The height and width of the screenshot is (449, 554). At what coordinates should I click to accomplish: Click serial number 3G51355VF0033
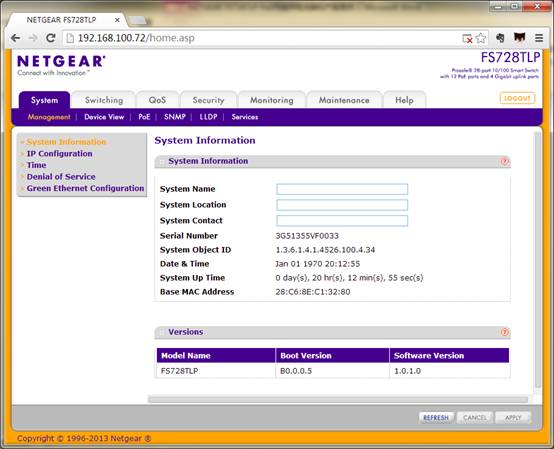click(x=307, y=236)
